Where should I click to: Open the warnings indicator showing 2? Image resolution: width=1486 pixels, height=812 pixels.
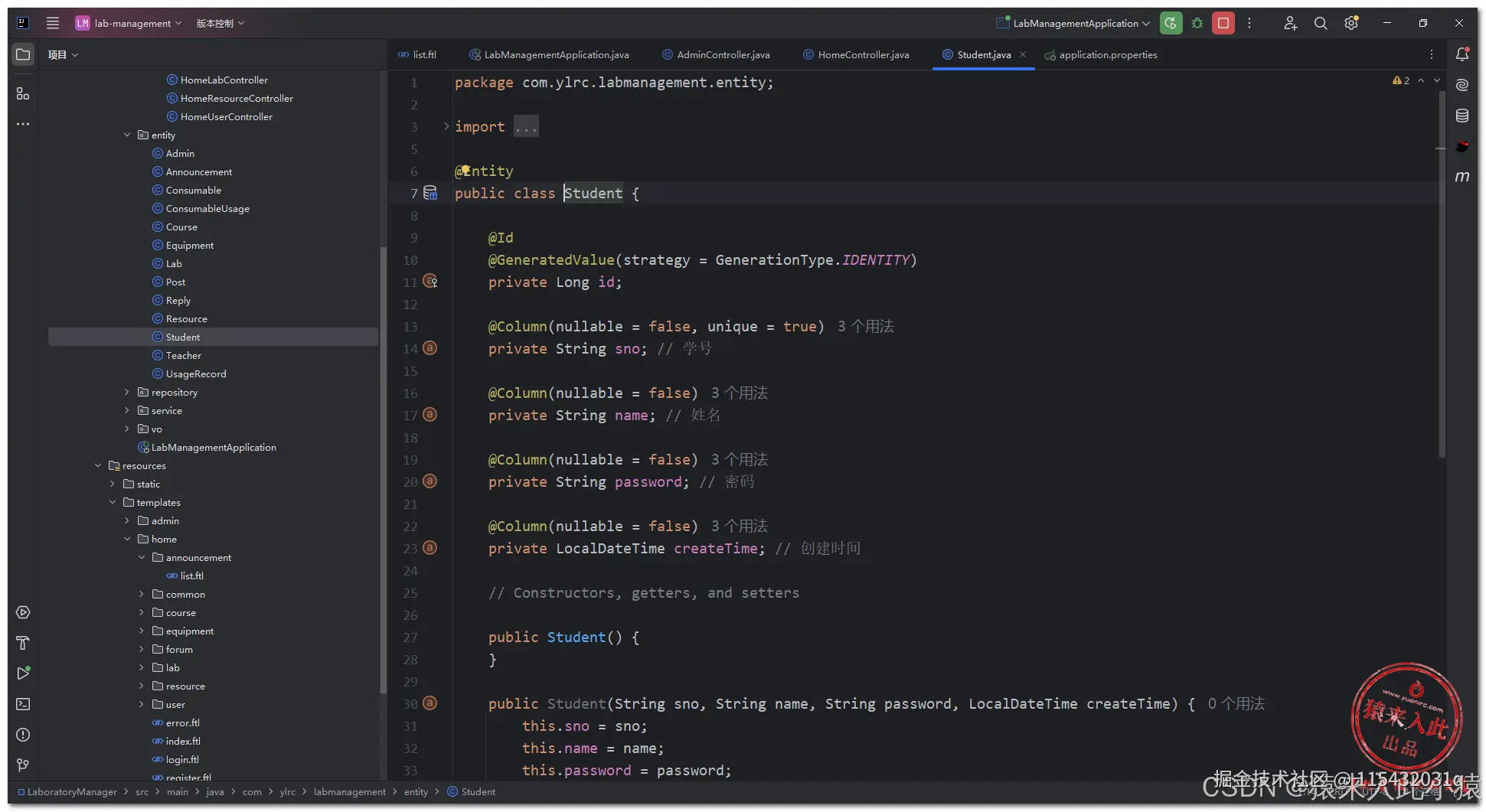tap(1401, 80)
